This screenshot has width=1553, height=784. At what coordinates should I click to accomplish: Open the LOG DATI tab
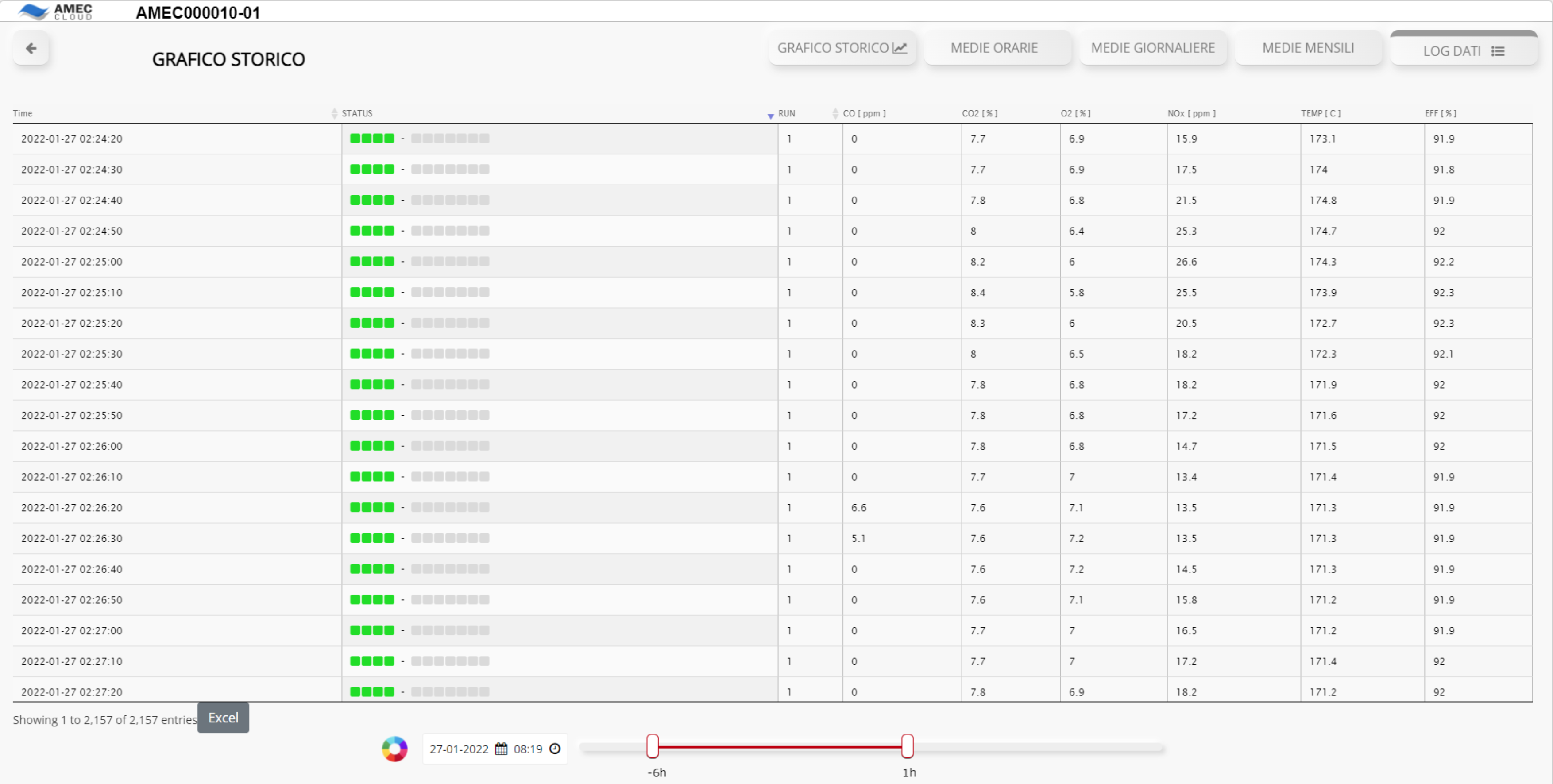[x=1464, y=49]
